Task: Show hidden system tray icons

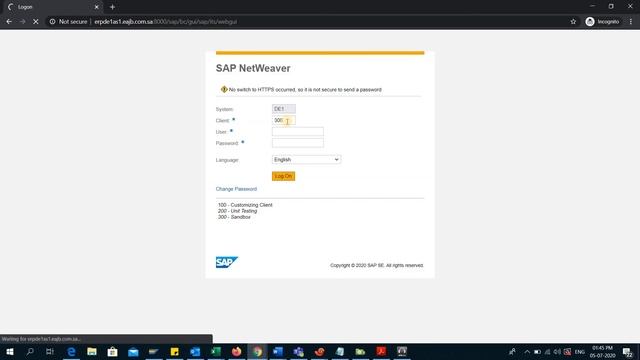Action: click(x=527, y=352)
